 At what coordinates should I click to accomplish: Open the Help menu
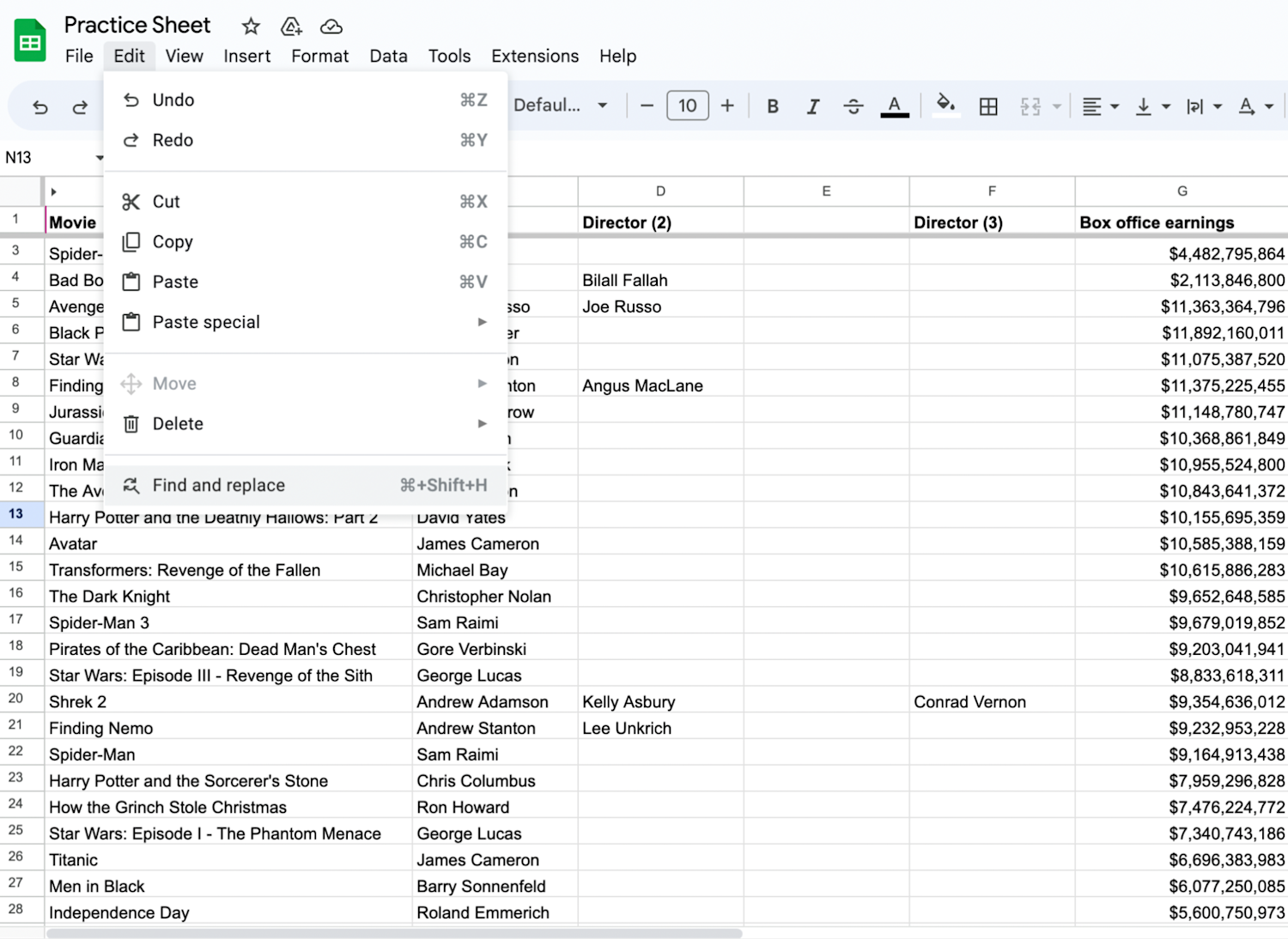pos(617,56)
